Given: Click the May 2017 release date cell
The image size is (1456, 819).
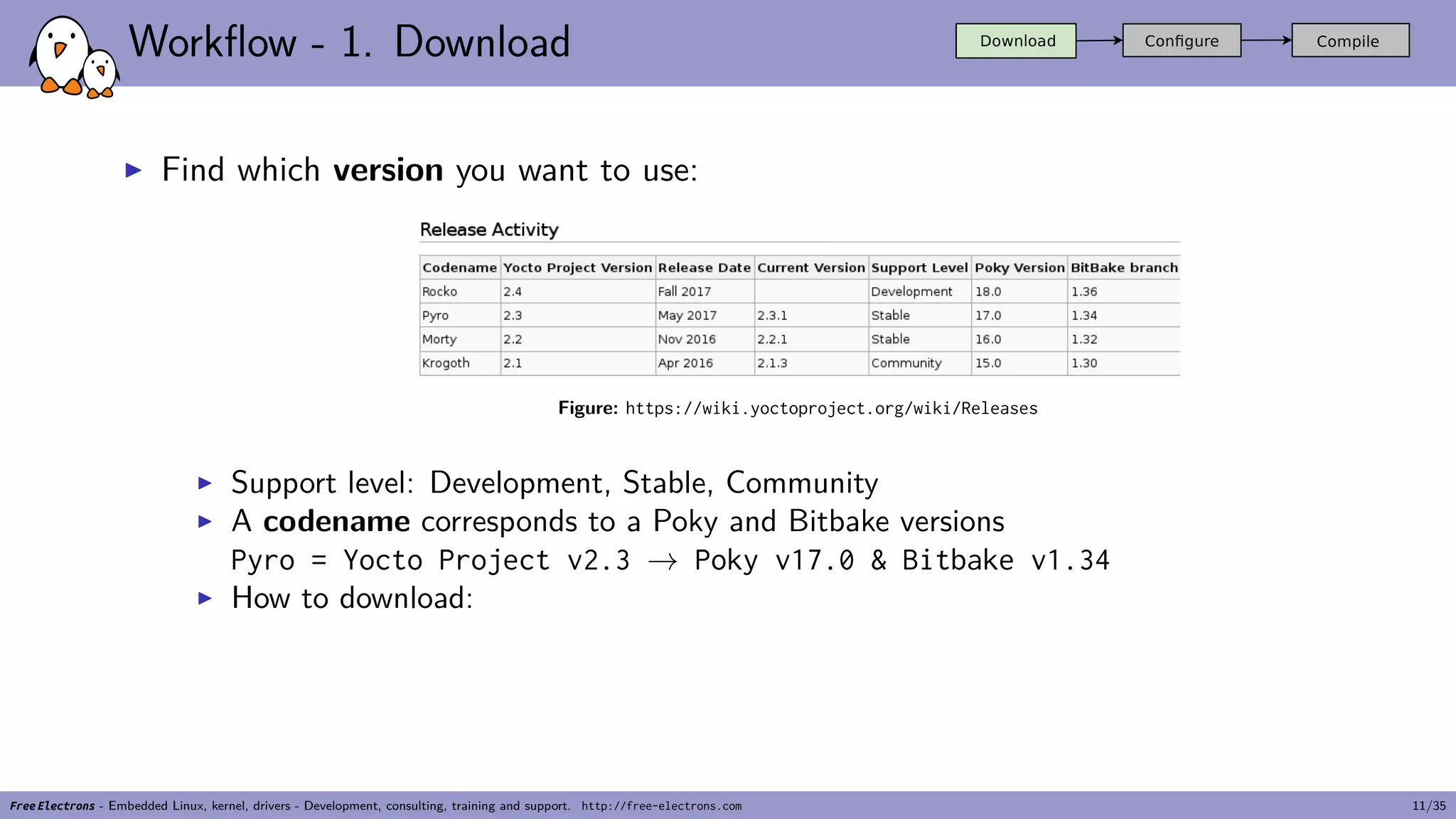Looking at the screenshot, I should 705,315.
